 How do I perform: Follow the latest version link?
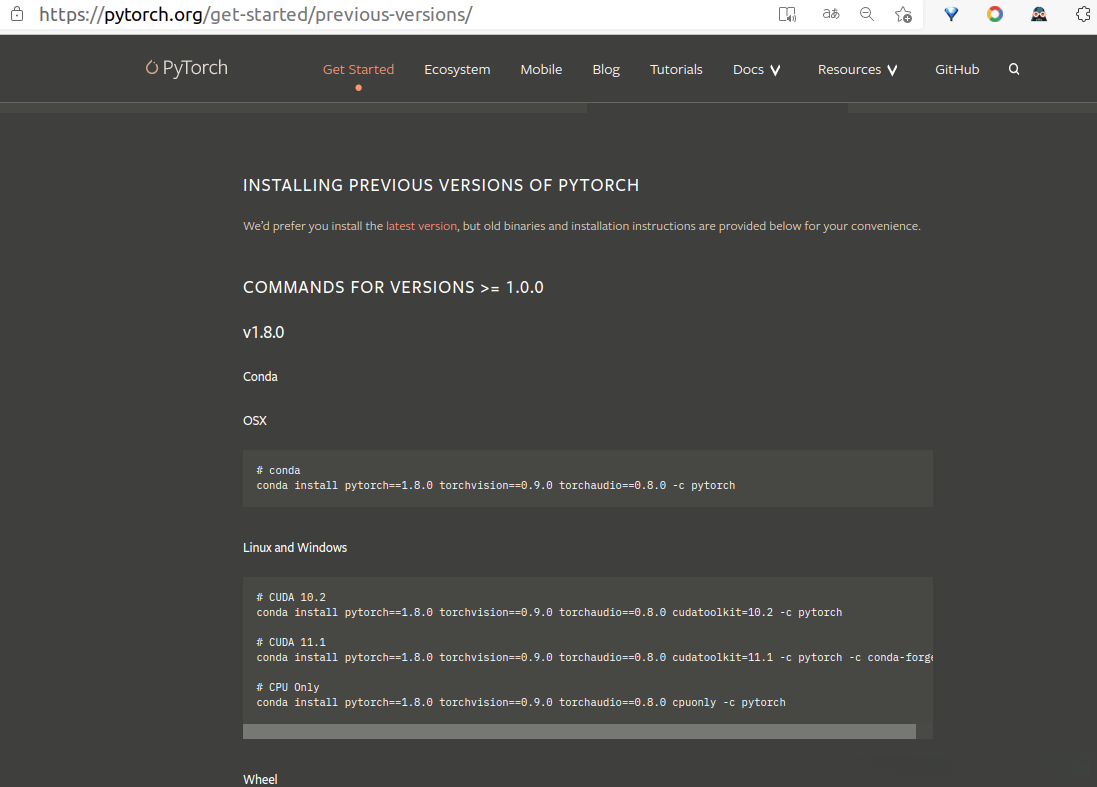421,226
